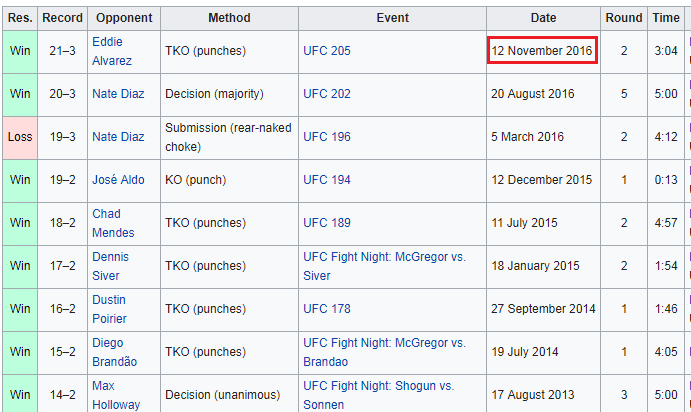
Task: Open the UFC 194 event link
Action: [327, 180]
